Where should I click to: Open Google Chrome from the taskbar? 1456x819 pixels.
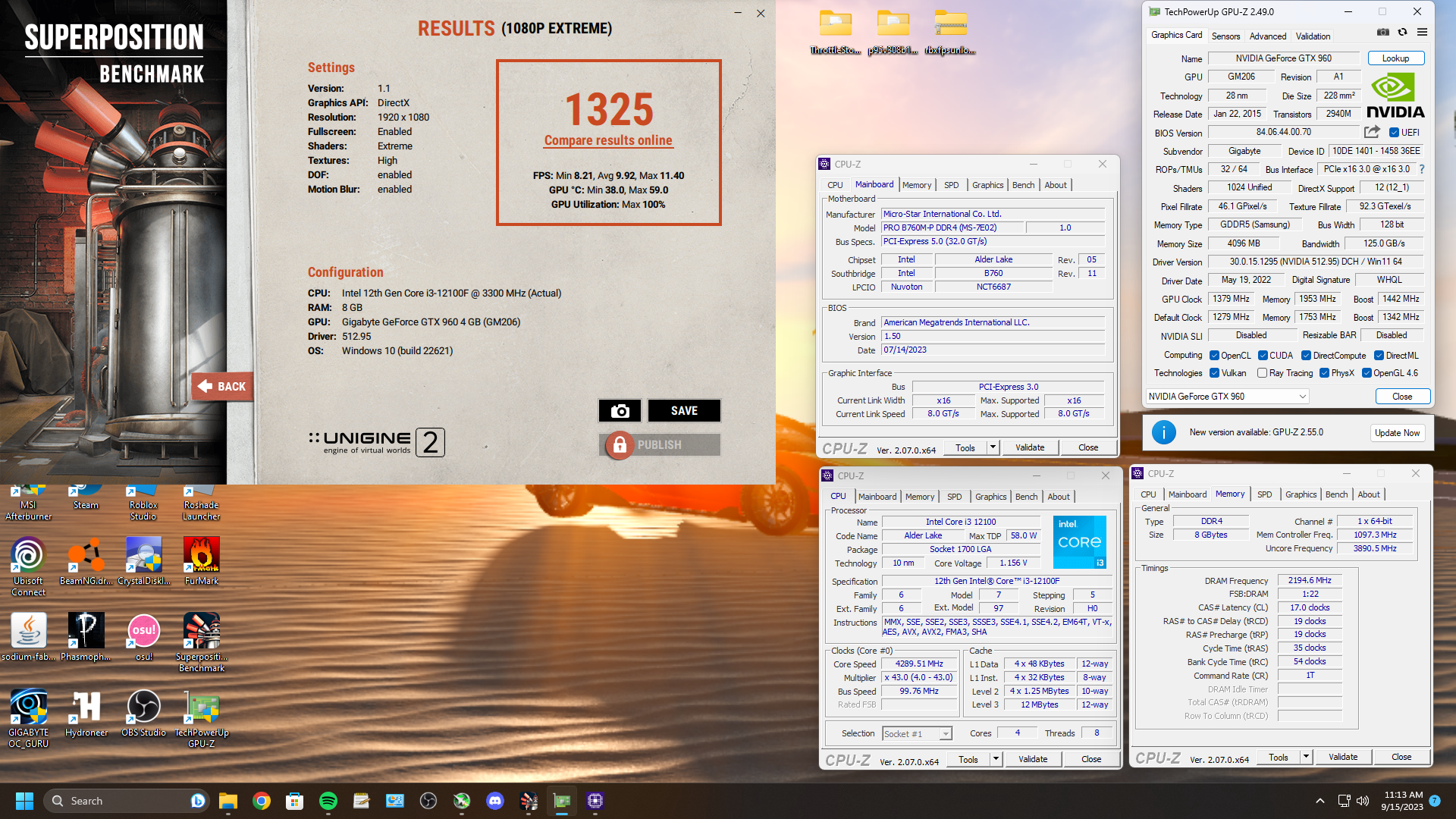tap(262, 801)
